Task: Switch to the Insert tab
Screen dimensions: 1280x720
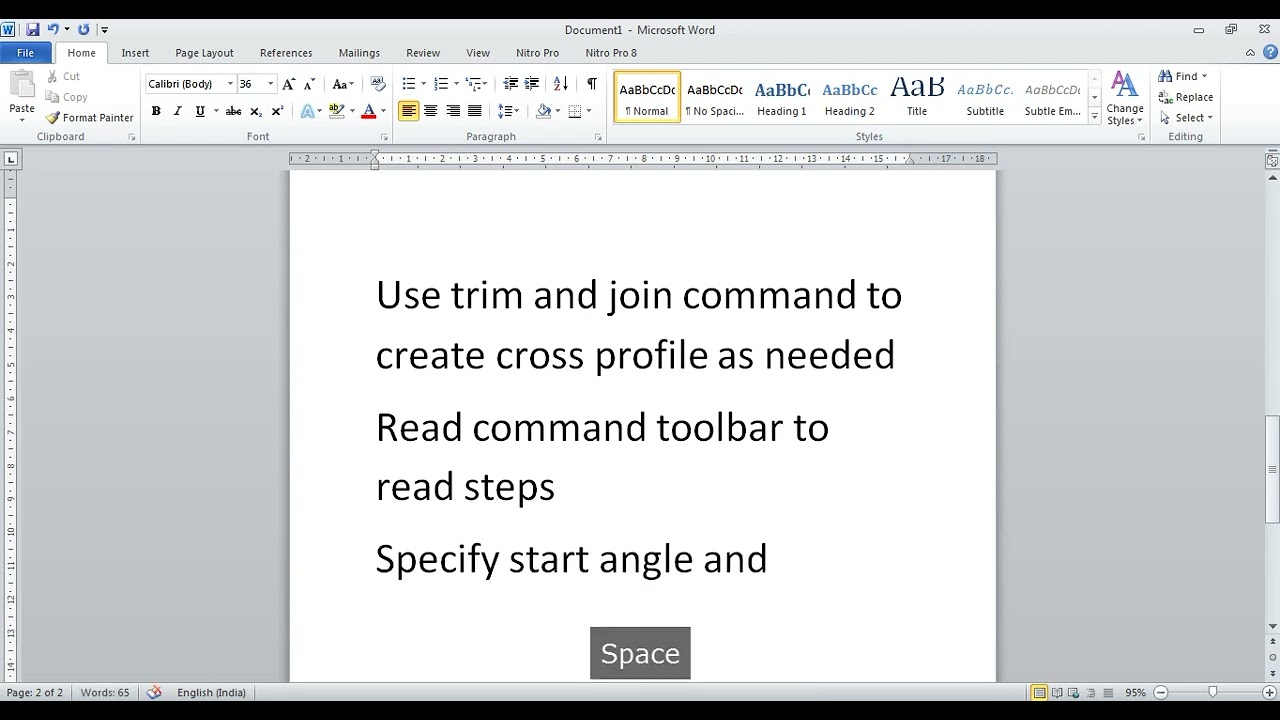Action: pos(135,53)
